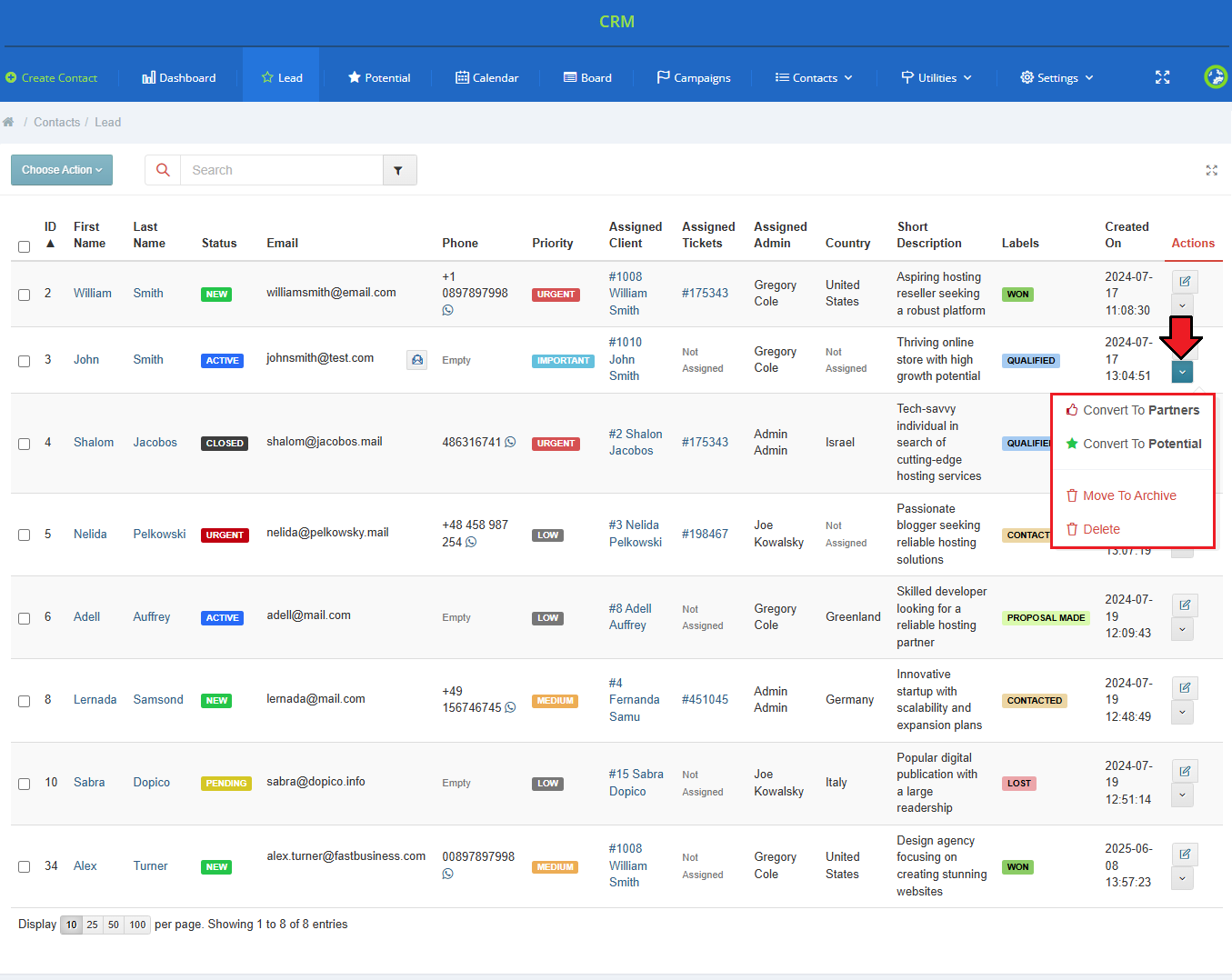Click the home breadcrumb icon

point(8,122)
